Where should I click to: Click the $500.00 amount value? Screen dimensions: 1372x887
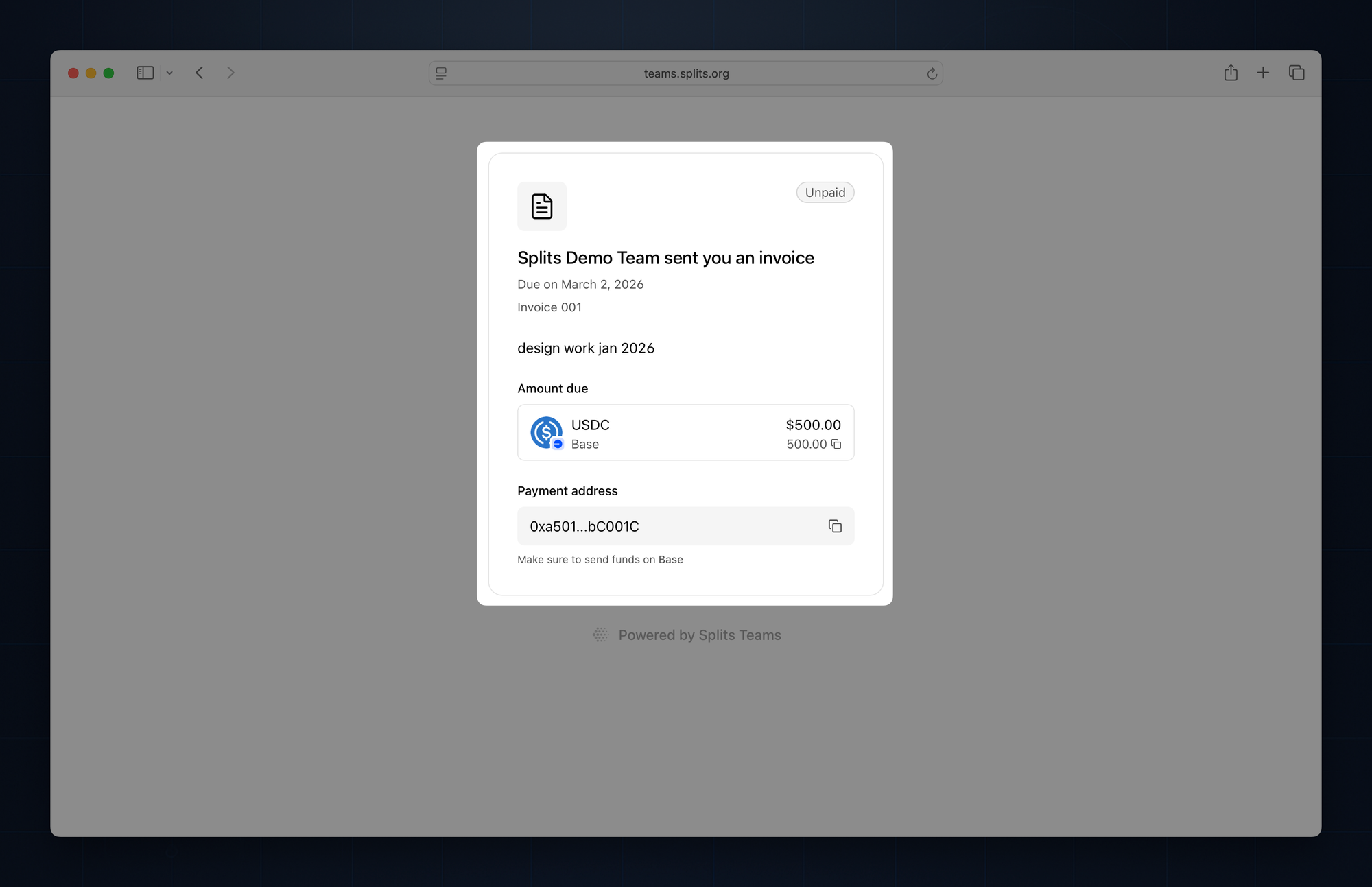813,425
